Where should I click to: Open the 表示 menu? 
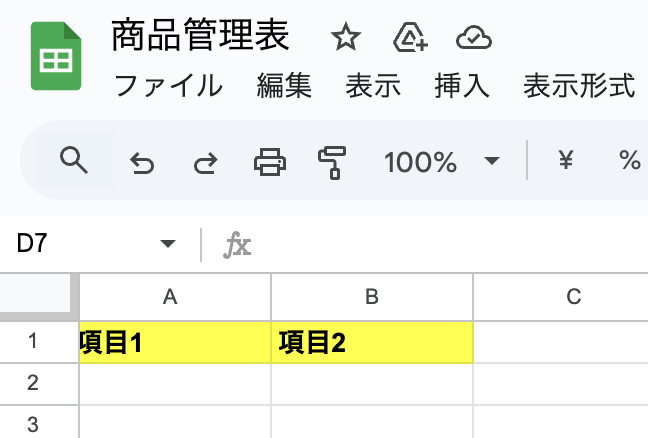point(373,86)
